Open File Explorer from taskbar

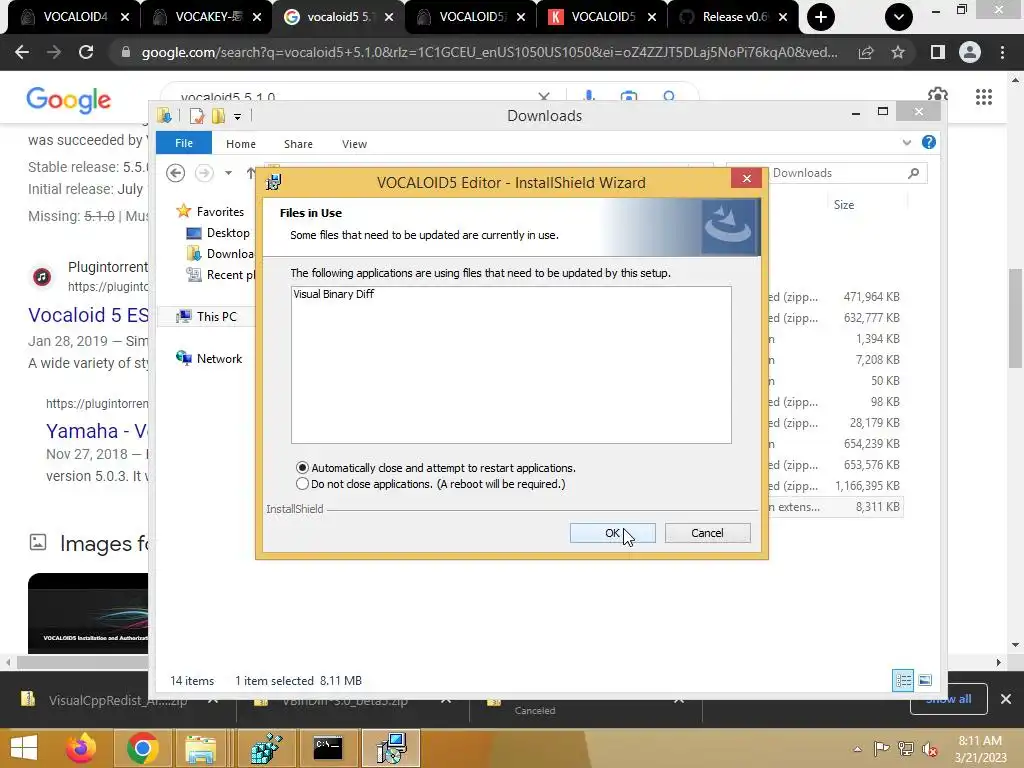pyautogui.click(x=200, y=748)
